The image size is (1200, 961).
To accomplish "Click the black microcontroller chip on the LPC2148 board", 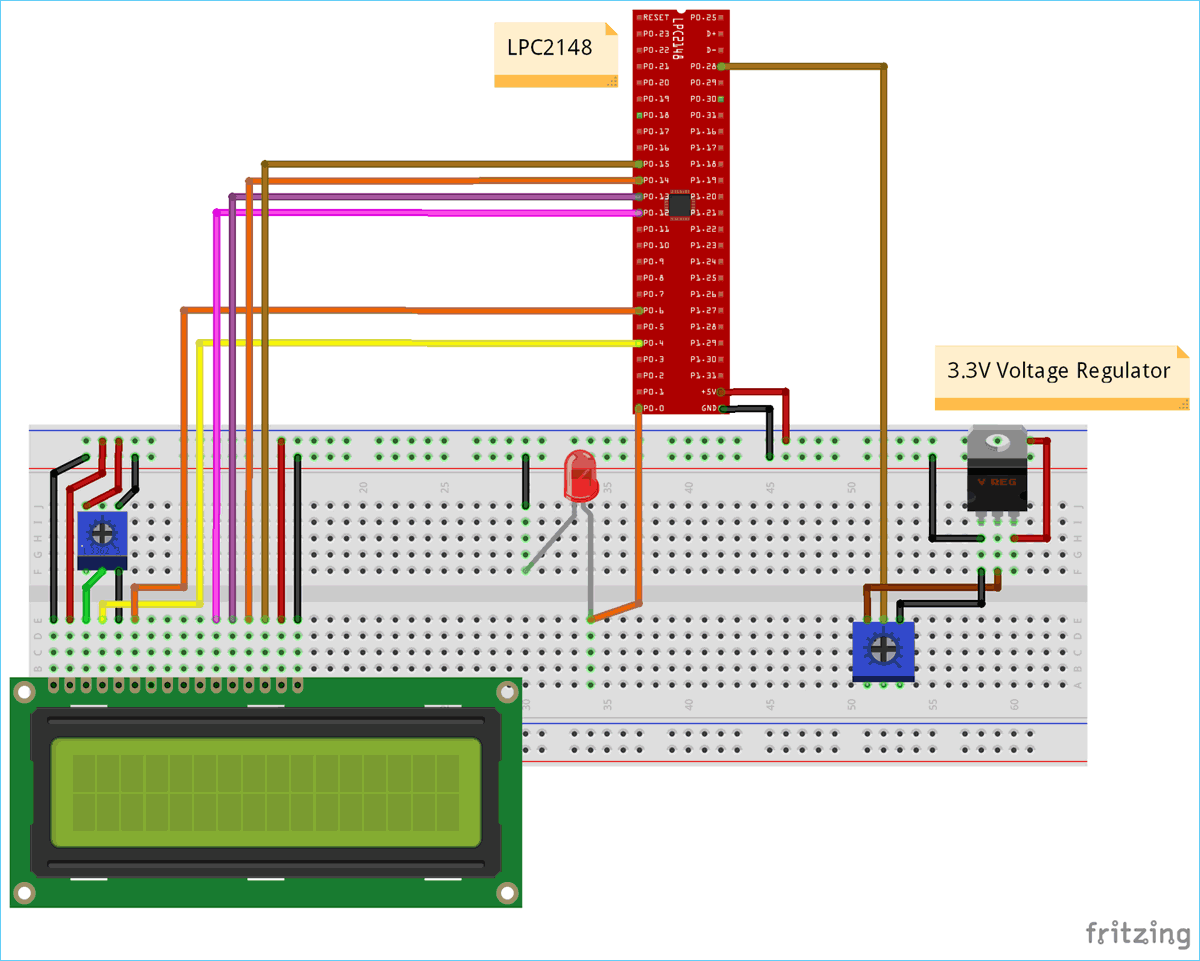I will coord(678,204).
